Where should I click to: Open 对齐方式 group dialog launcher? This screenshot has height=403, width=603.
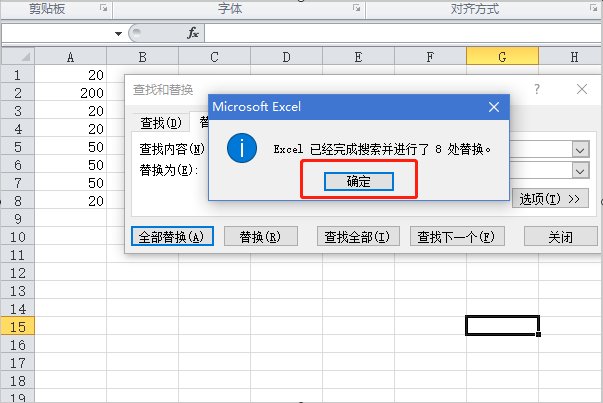point(594,8)
